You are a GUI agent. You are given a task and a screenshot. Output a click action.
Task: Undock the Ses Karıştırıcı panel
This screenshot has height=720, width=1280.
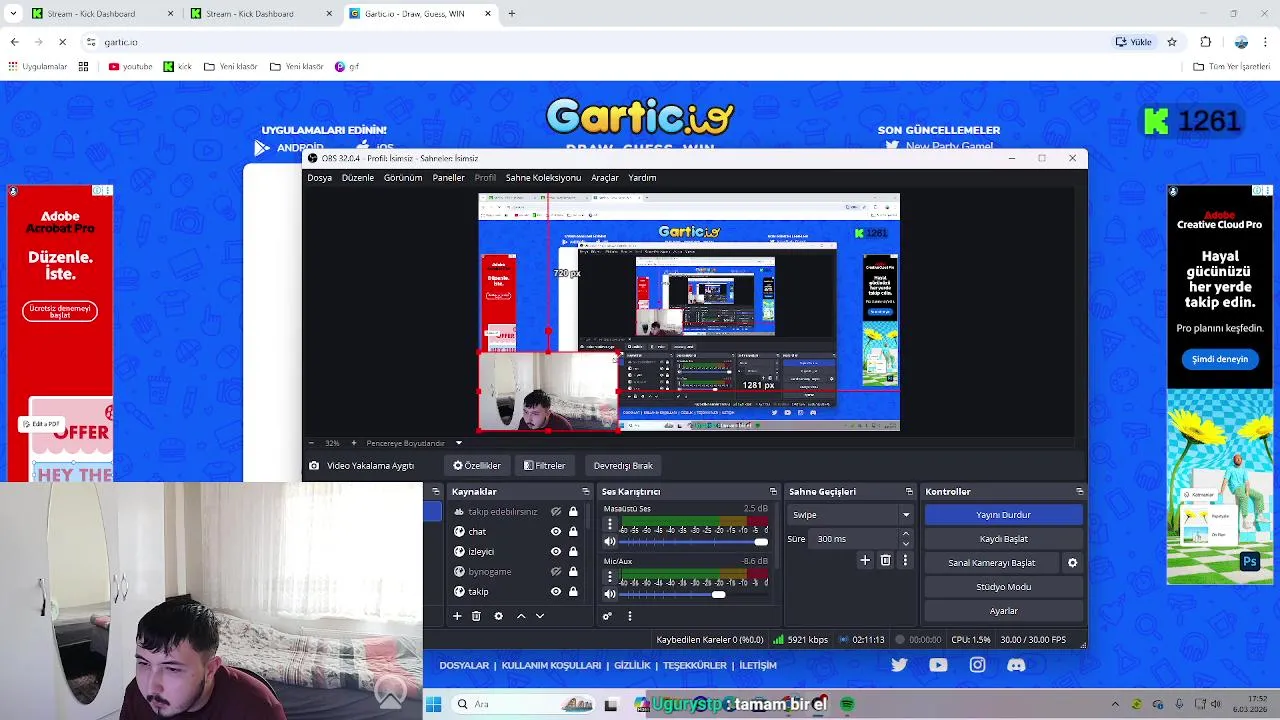773,491
